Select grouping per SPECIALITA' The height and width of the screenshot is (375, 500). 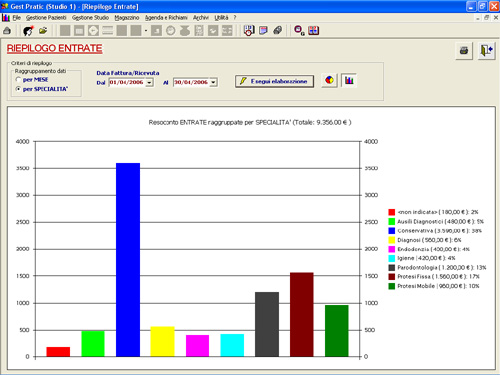tap(18, 89)
